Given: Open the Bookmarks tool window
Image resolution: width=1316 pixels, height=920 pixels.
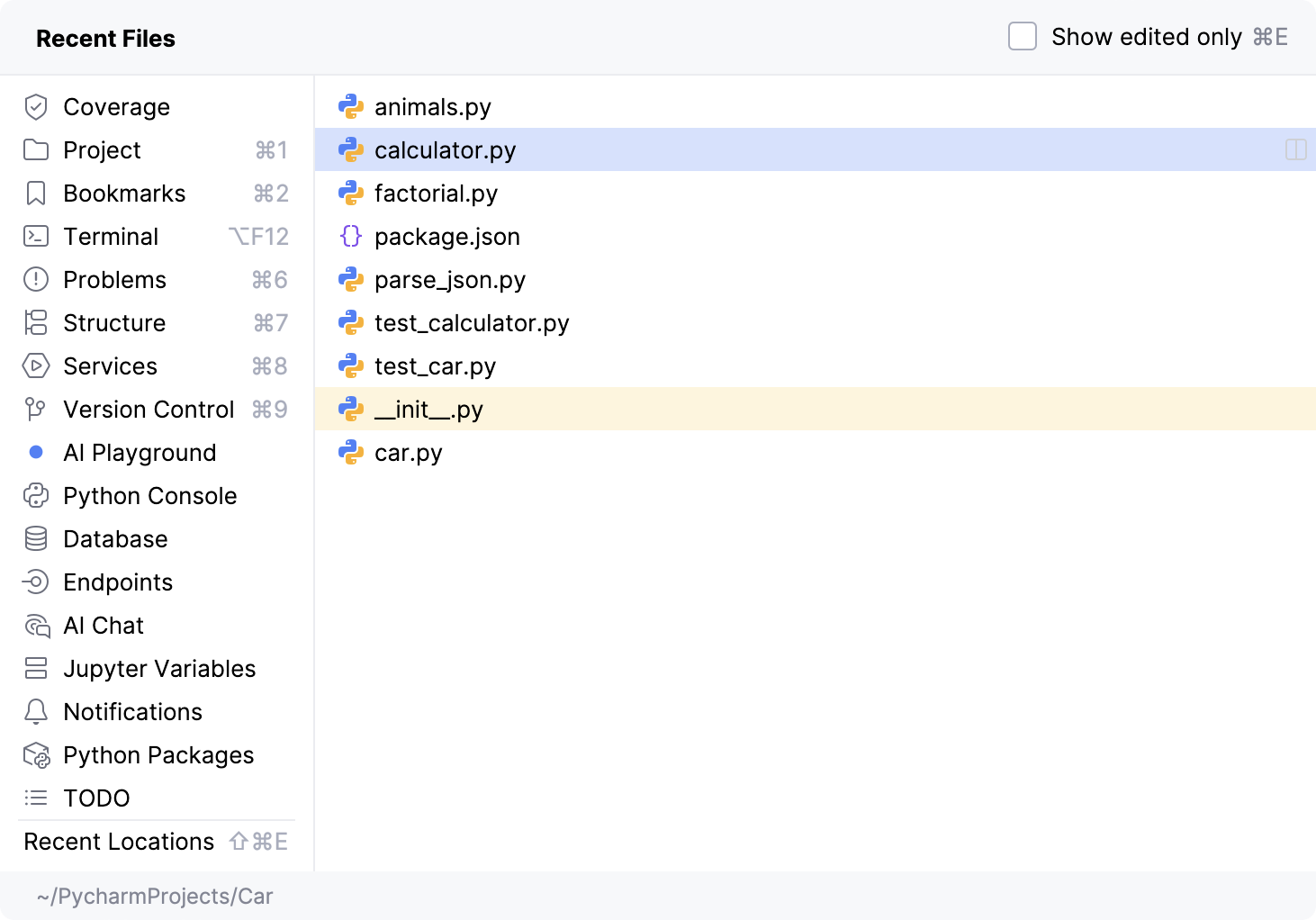Looking at the screenshot, I should [x=124, y=194].
